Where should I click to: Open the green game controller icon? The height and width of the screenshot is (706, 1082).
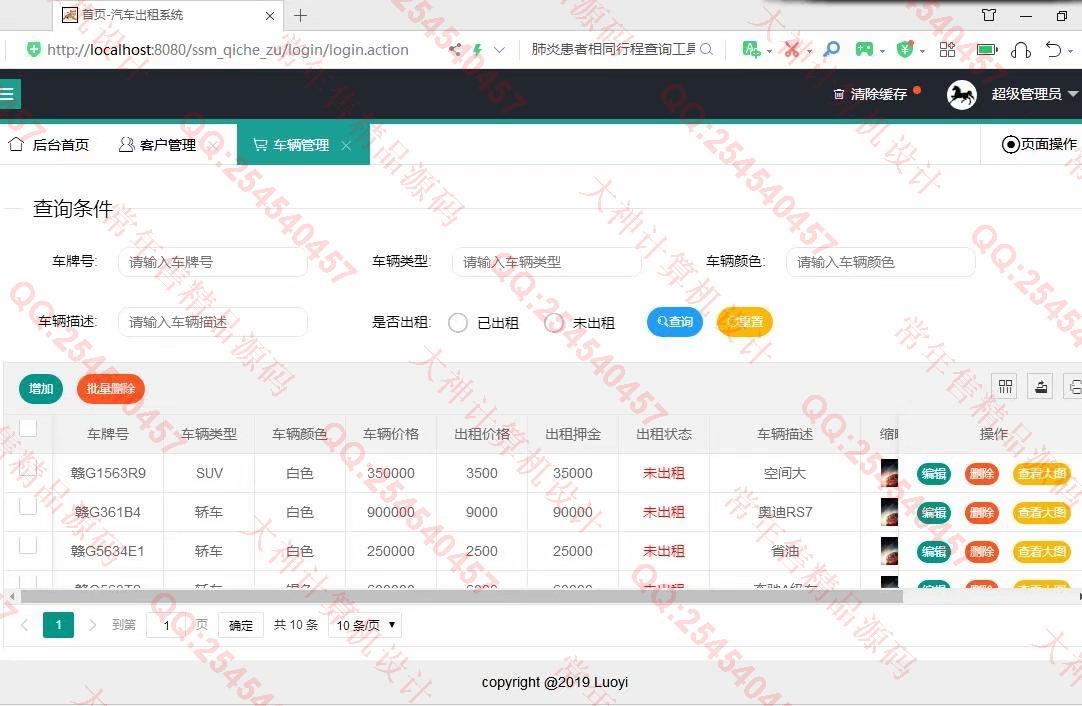864,49
